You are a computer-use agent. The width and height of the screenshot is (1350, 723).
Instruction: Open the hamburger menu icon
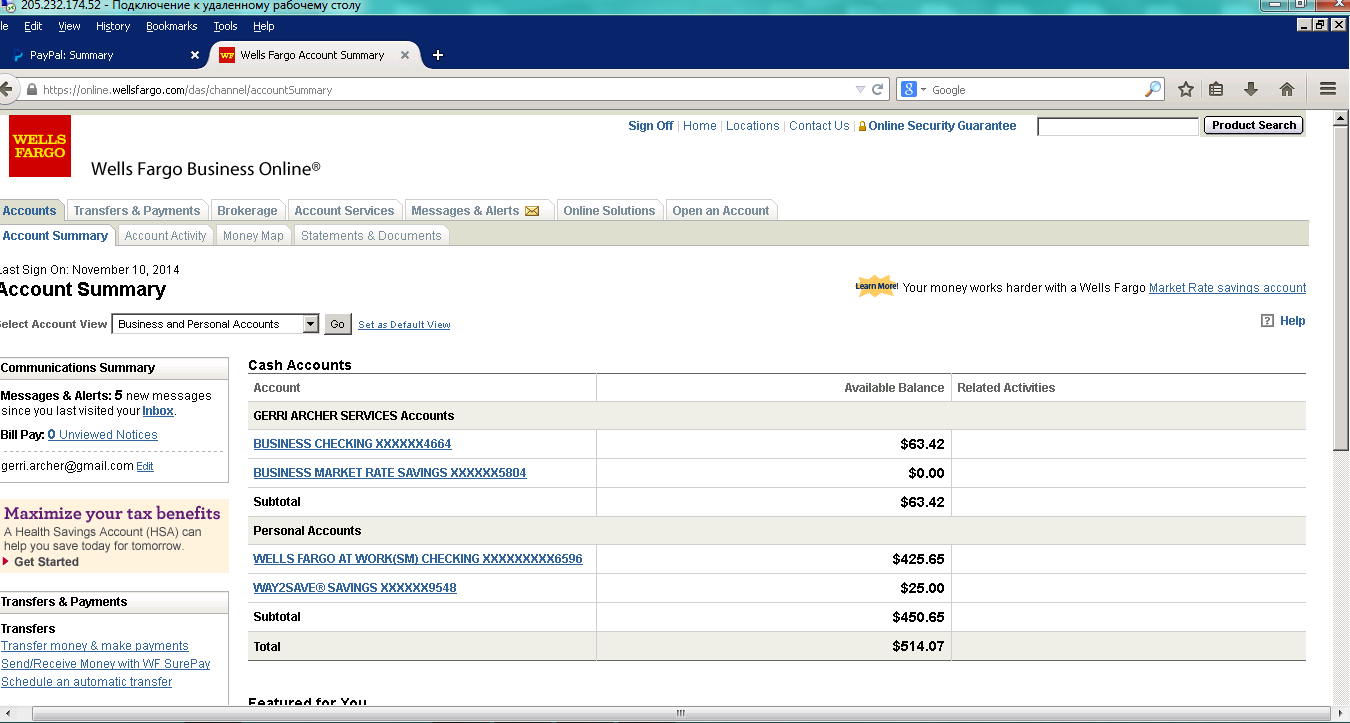tap(1328, 89)
